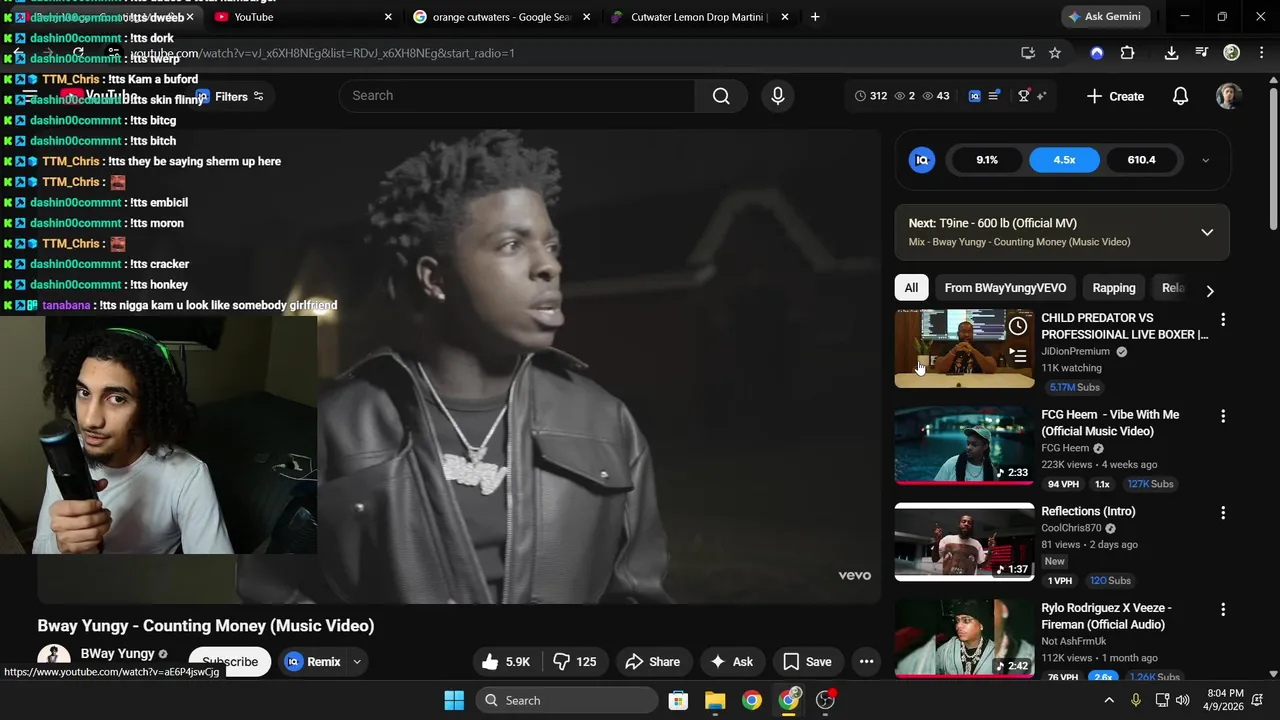This screenshot has width=1280, height=720.
Task: Click the 4.5x blue score pill
Action: pyautogui.click(x=1064, y=160)
